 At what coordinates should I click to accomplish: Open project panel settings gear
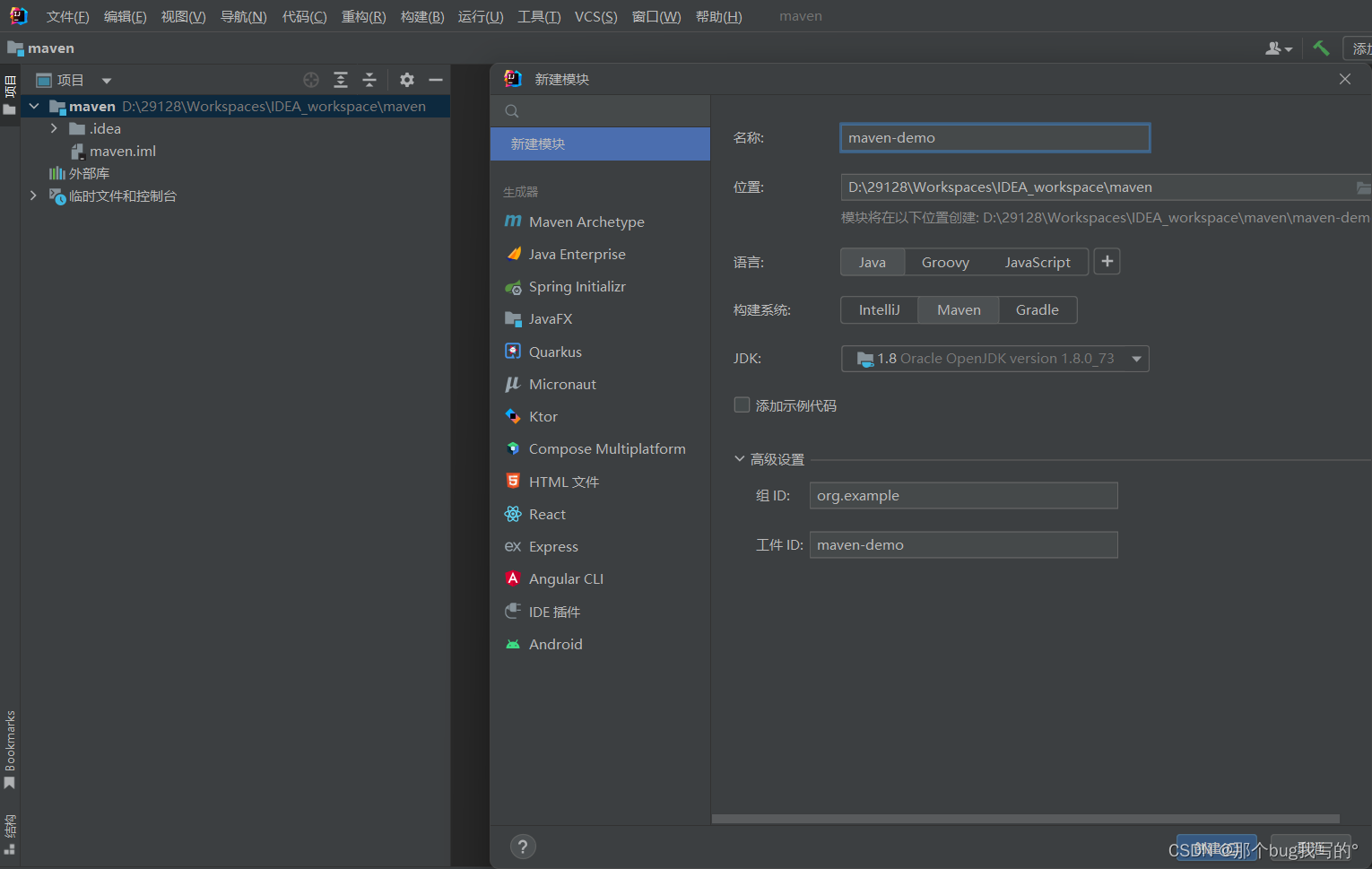[x=407, y=80]
